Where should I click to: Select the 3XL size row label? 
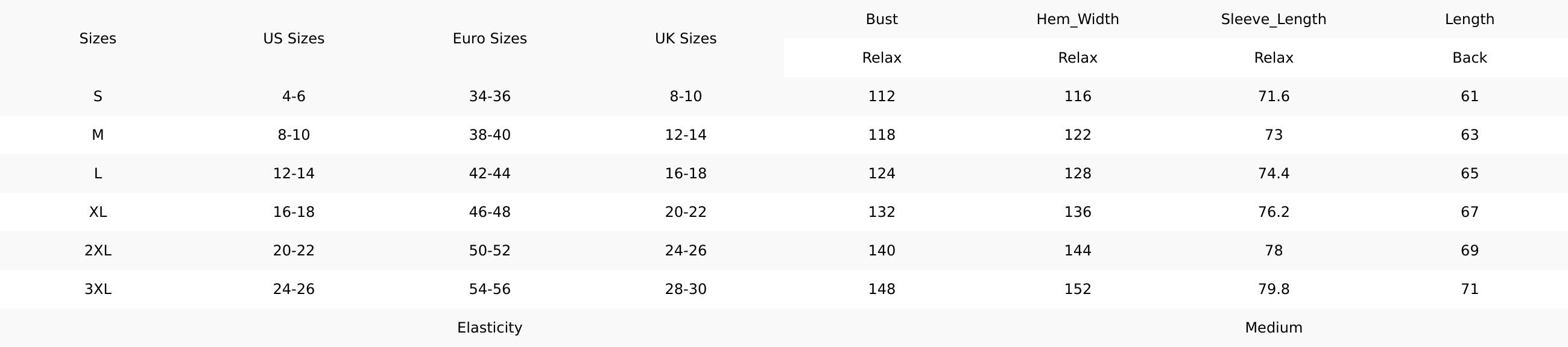[97, 289]
